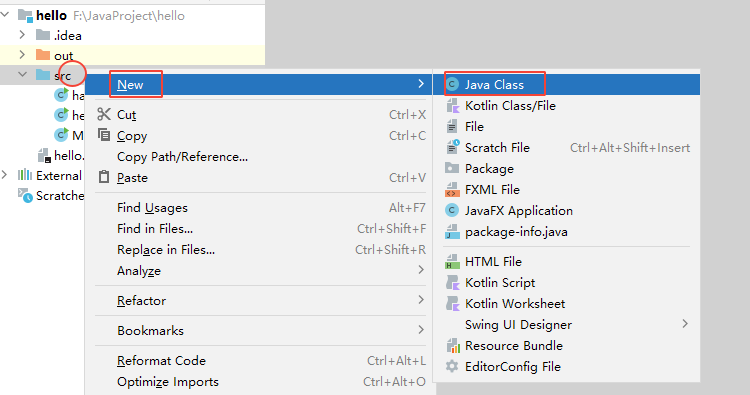Click the hello.iml file icon
750x395 pixels.
44,155
